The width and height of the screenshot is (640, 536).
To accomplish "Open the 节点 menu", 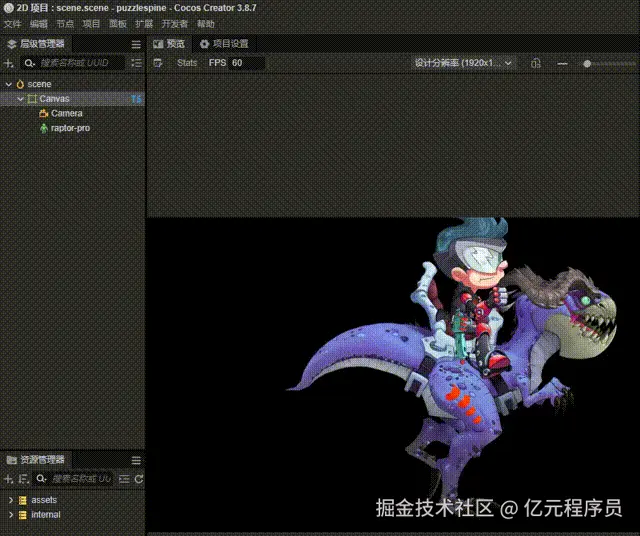I will pos(65,24).
